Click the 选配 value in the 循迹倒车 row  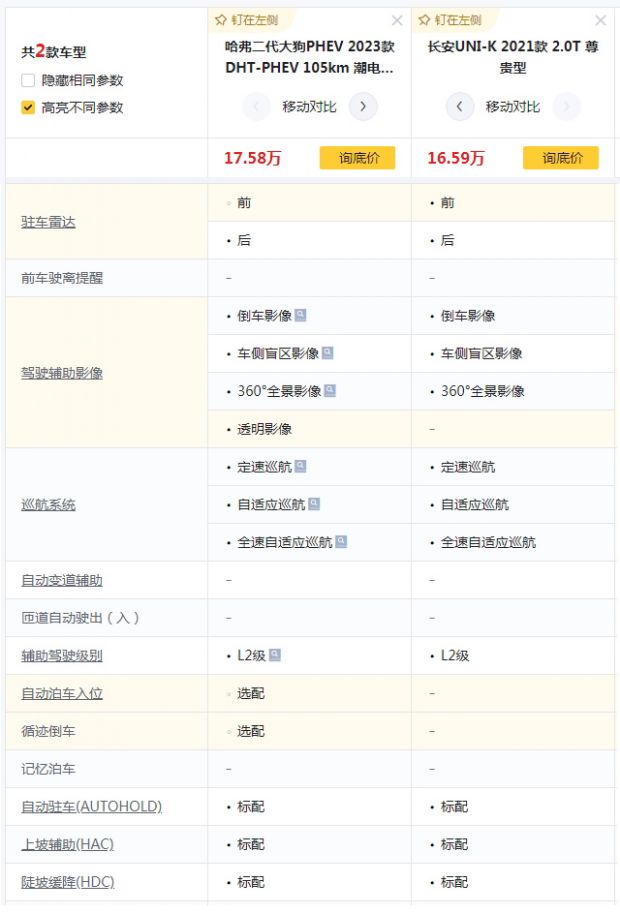tap(251, 731)
